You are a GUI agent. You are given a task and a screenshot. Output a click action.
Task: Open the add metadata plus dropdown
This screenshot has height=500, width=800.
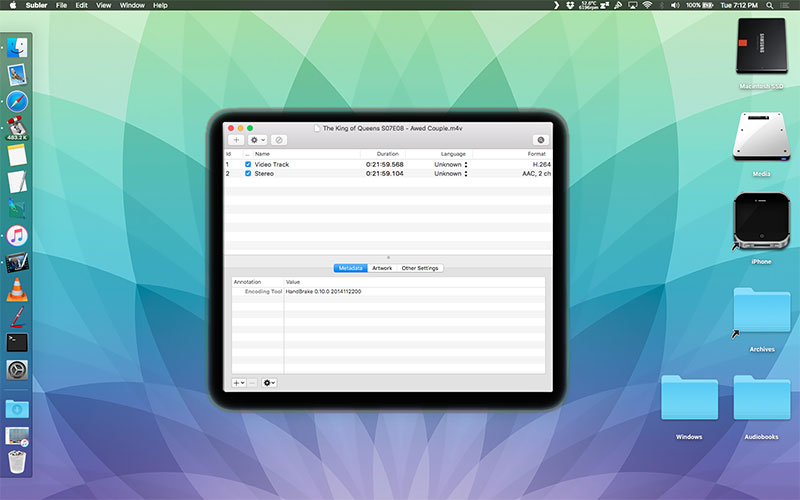[x=239, y=383]
